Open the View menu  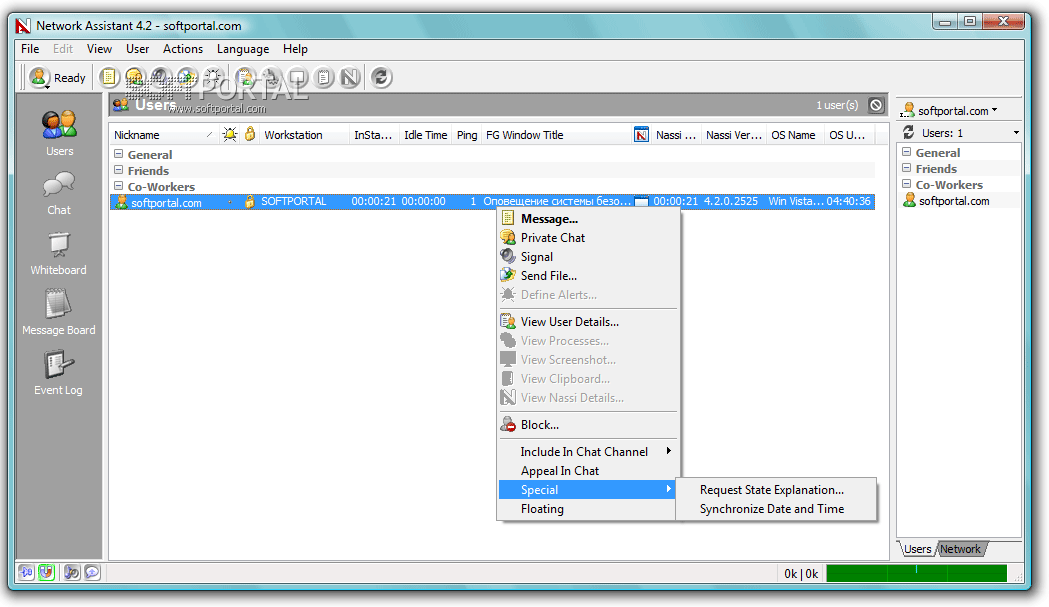[99, 49]
